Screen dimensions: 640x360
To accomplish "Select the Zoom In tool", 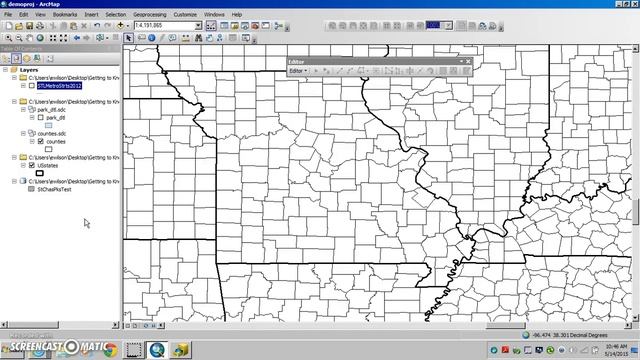I will pos(9,38).
